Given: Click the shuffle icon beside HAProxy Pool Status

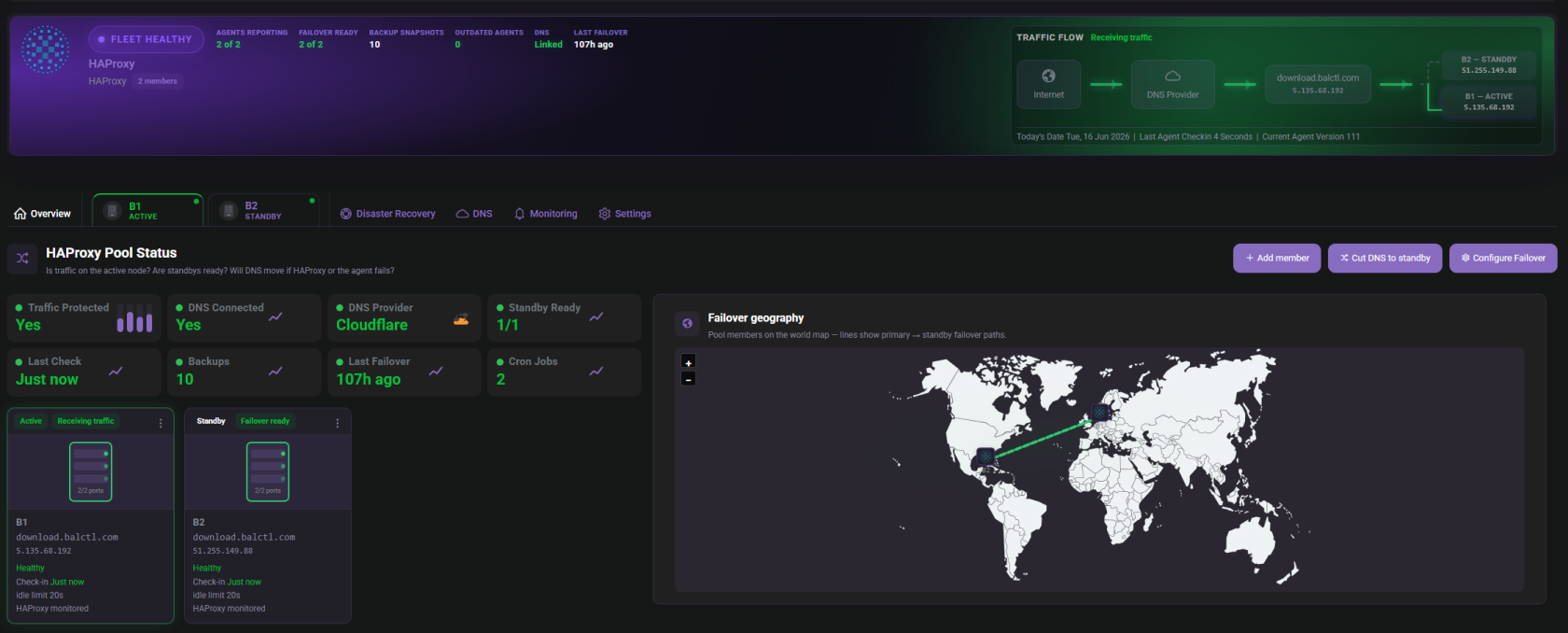Looking at the screenshot, I should [22, 258].
